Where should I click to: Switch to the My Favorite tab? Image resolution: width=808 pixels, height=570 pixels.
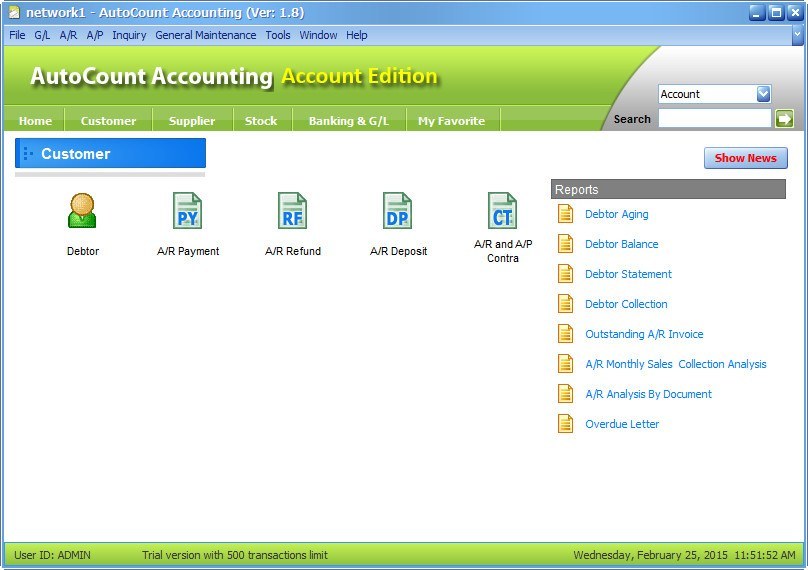pos(451,121)
